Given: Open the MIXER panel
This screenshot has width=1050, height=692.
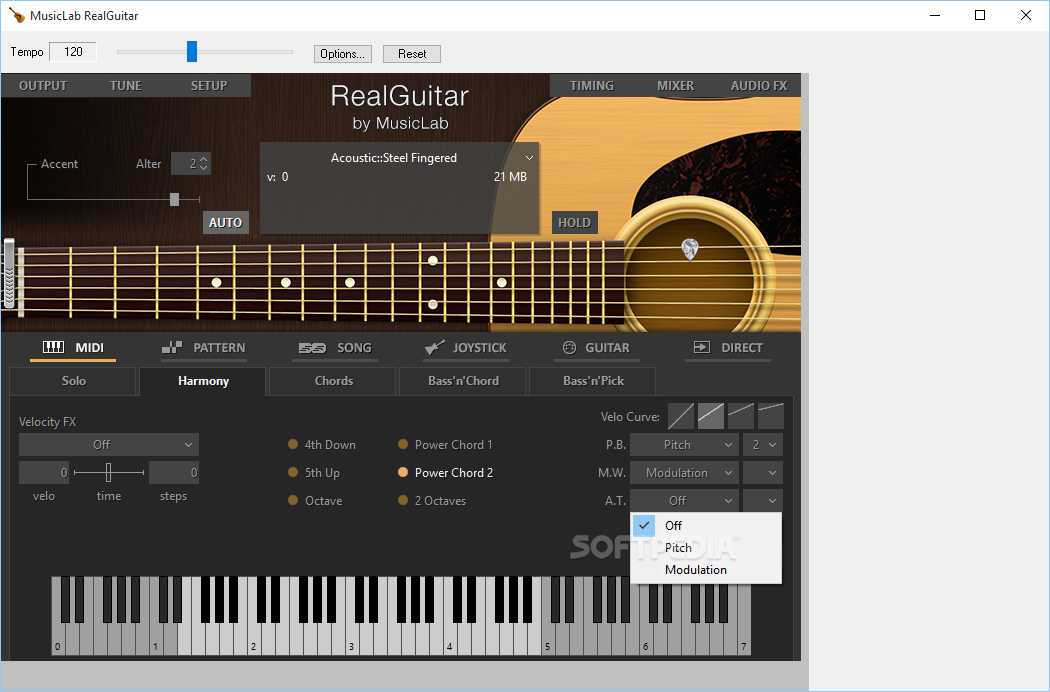Looking at the screenshot, I should [x=675, y=85].
